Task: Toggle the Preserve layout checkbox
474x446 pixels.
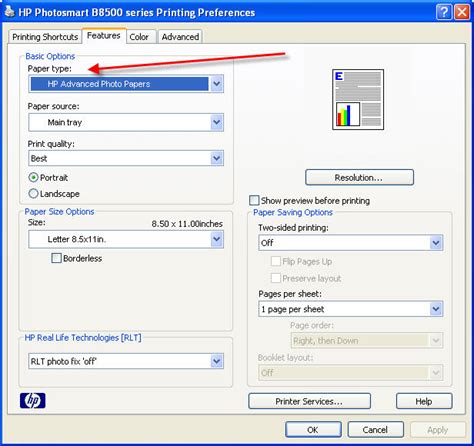Action: pos(276,278)
